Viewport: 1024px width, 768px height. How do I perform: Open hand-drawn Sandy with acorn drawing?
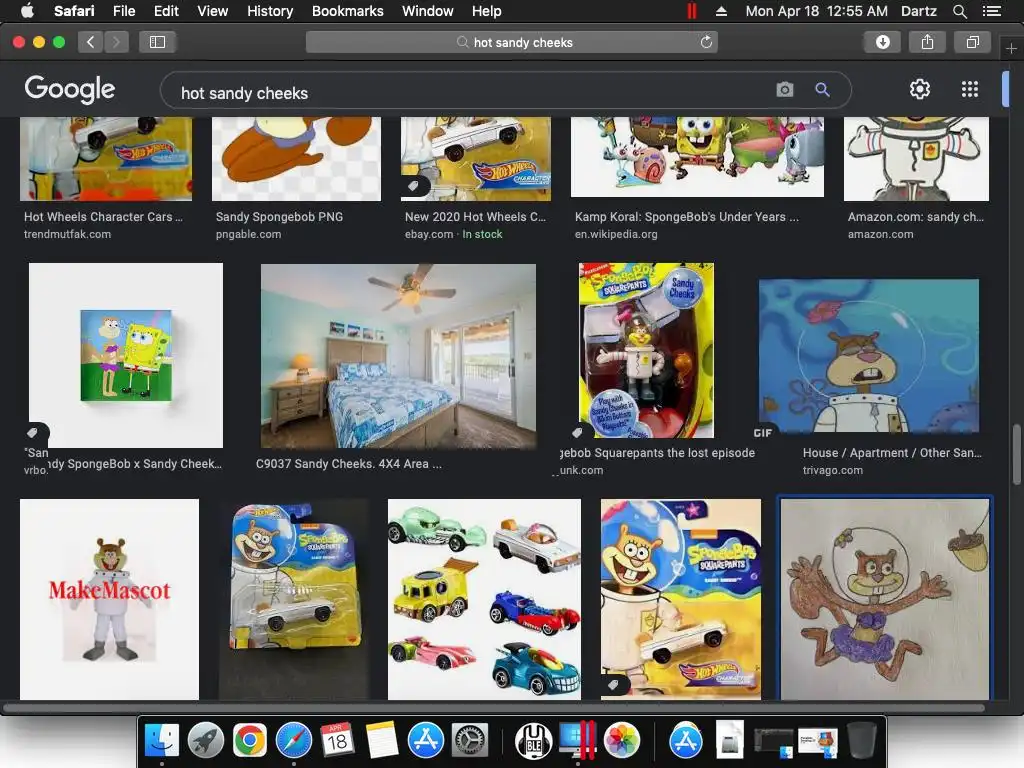[x=885, y=599]
